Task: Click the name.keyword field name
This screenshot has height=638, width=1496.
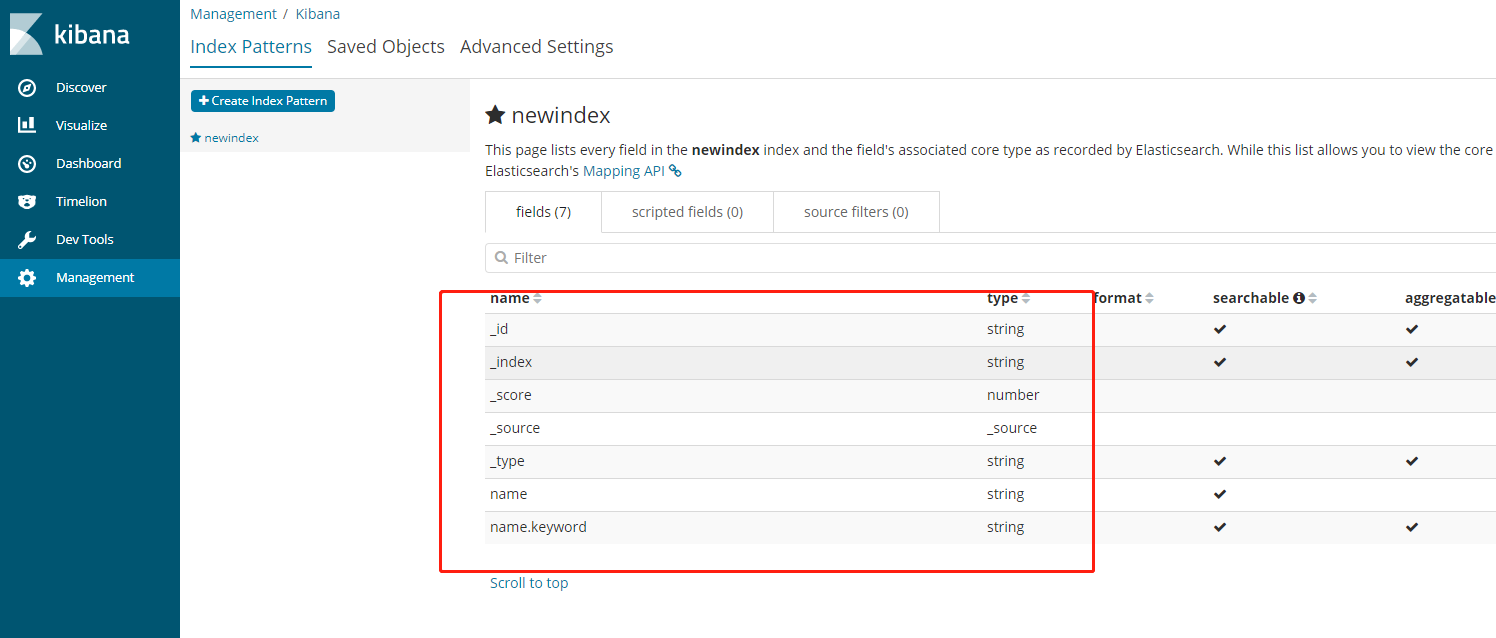Action: click(x=538, y=527)
